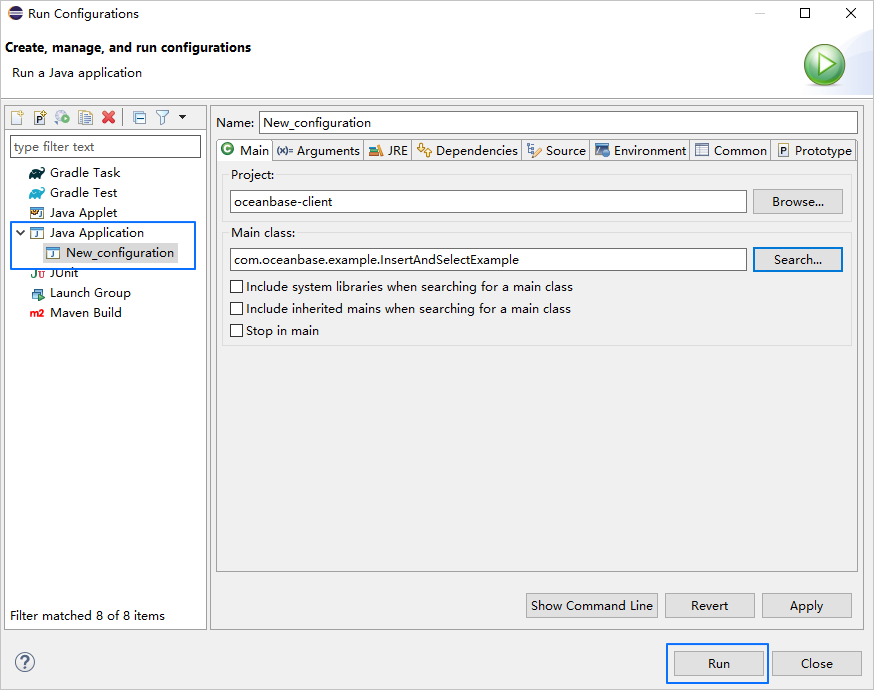Switch to the Arguments tab
Image resolution: width=874 pixels, height=690 pixels.
[x=318, y=151]
